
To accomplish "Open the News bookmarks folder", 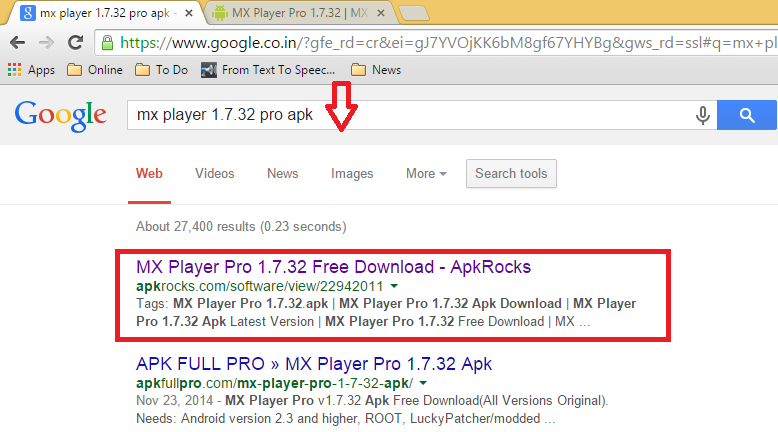I will tap(376, 70).
